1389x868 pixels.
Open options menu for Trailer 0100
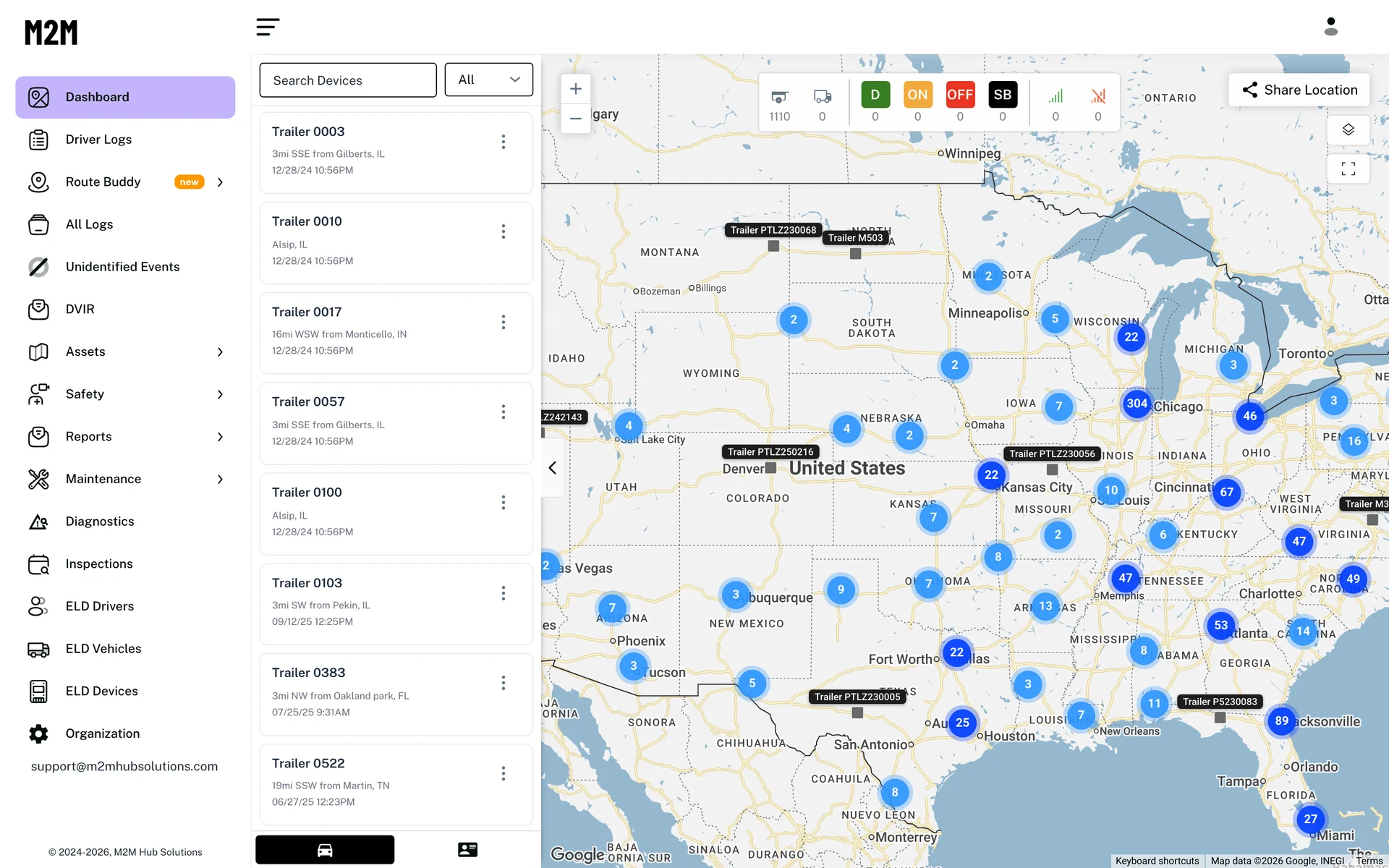pyautogui.click(x=504, y=503)
